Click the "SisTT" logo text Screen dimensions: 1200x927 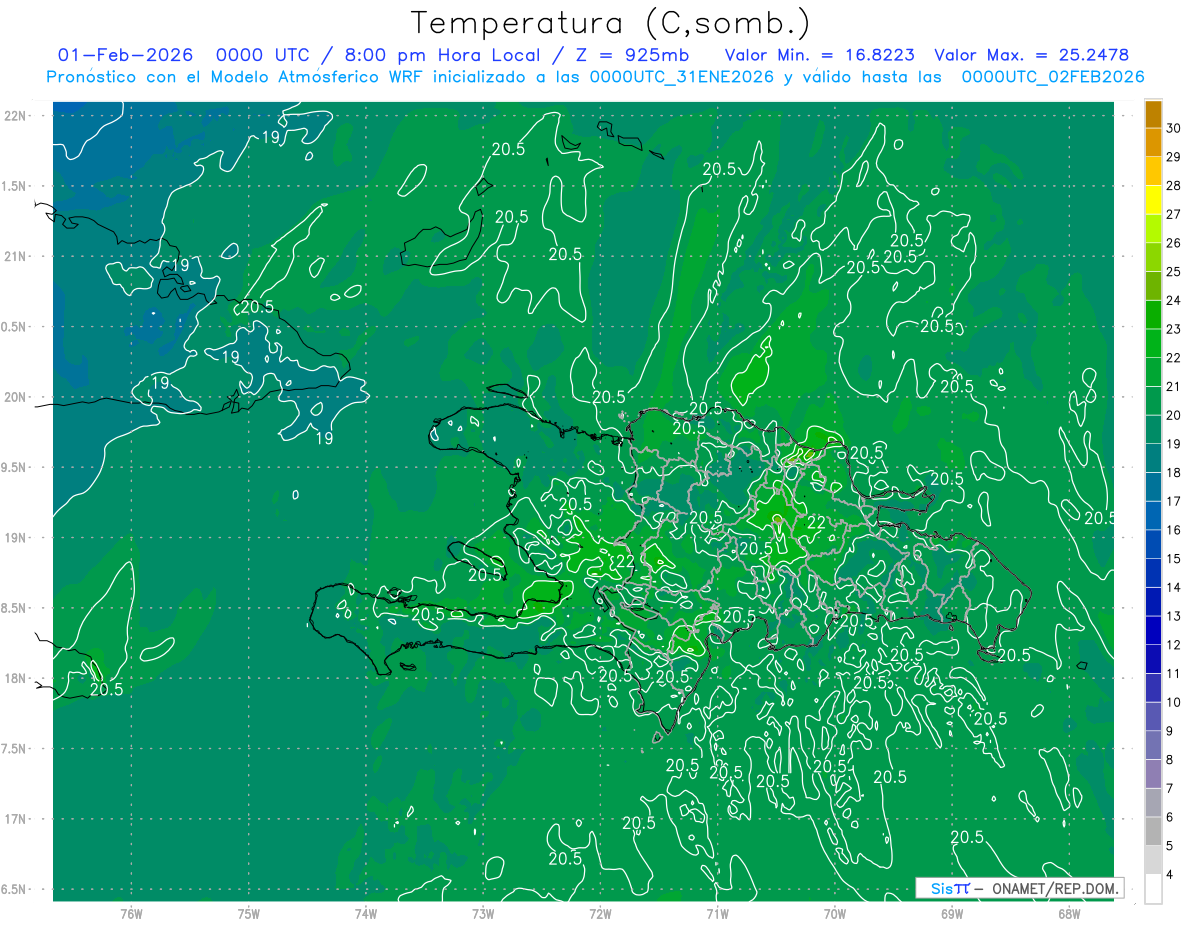(950, 888)
